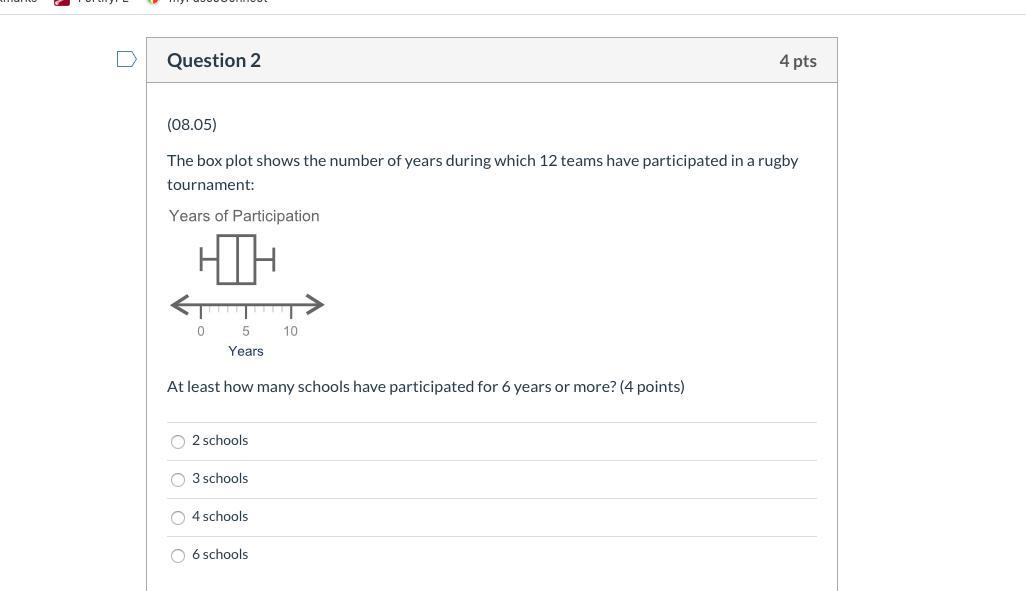Click the "0" tick label on the axis
Viewport: 1026px width, 591px height.
pyautogui.click(x=201, y=331)
